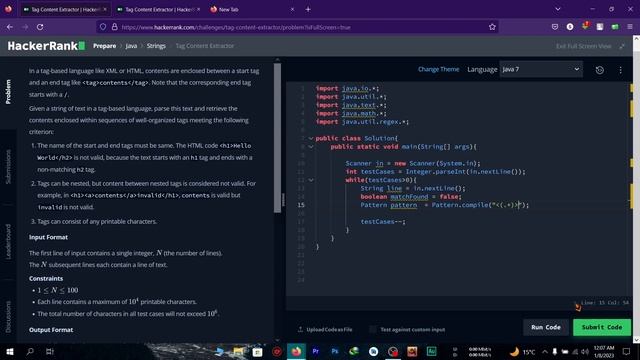Bookmark this page with the star icon
The width and height of the screenshot is (640, 360).
pyautogui.click(x=492, y=27)
